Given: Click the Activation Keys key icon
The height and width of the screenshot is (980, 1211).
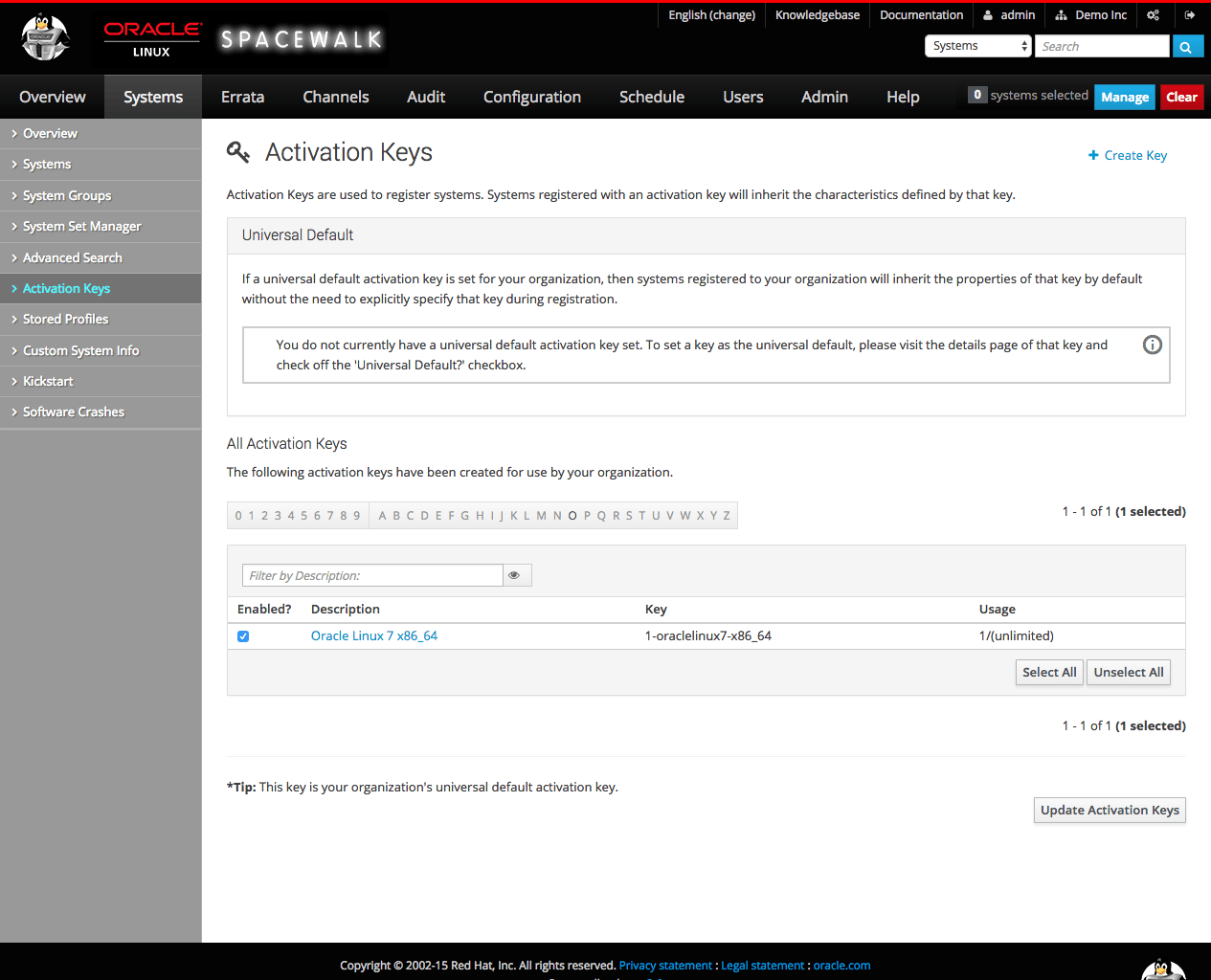Looking at the screenshot, I should pyautogui.click(x=237, y=152).
